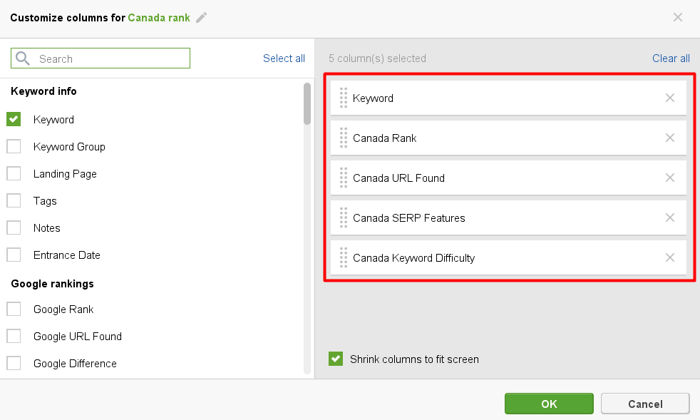Tick the Tags checkbox
Screen dimensions: 700x420
click(x=13, y=201)
